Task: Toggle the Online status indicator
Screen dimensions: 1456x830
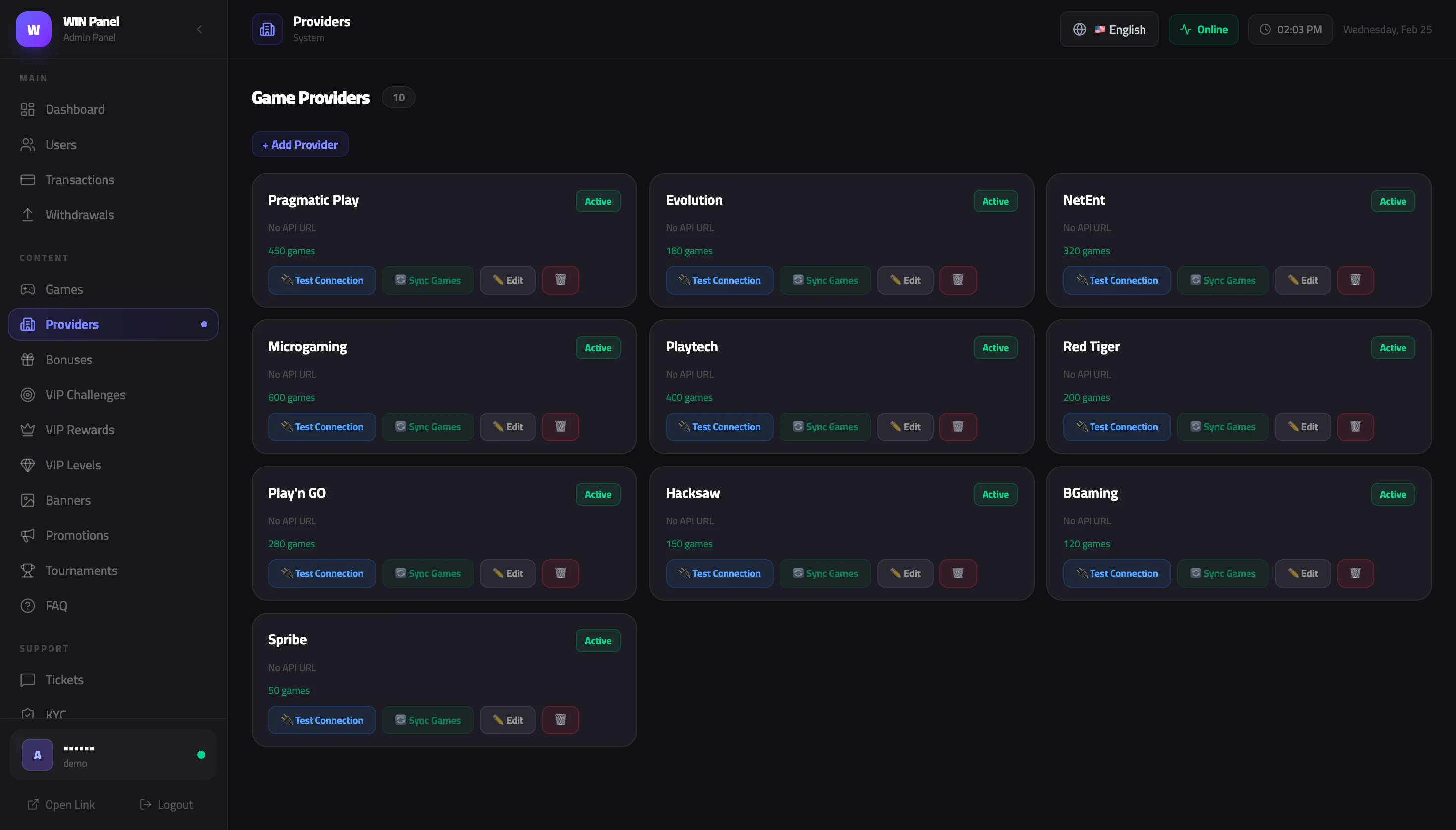Action: coord(1203,29)
